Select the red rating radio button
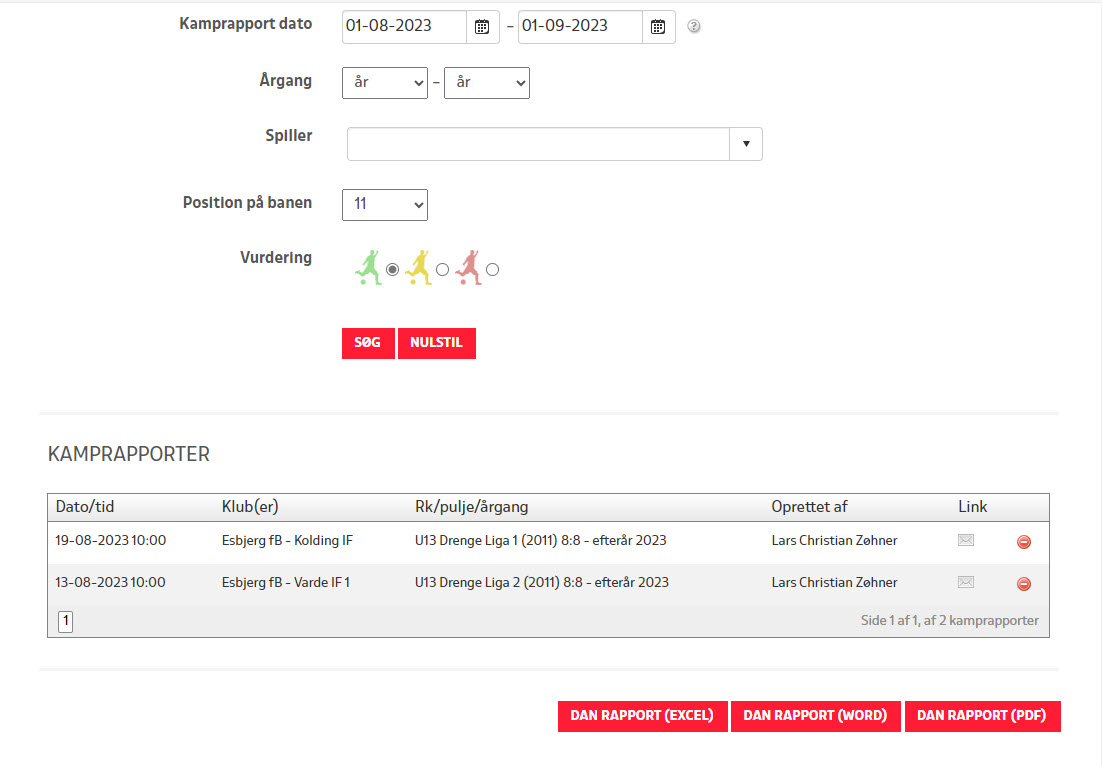This screenshot has height=766, width=1102. [492, 269]
